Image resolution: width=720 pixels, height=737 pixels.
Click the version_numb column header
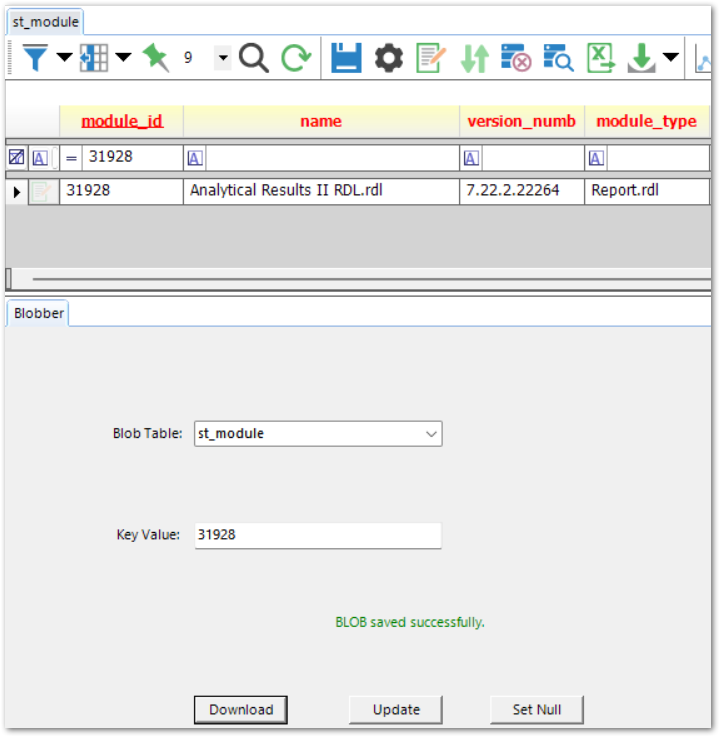pos(522,121)
